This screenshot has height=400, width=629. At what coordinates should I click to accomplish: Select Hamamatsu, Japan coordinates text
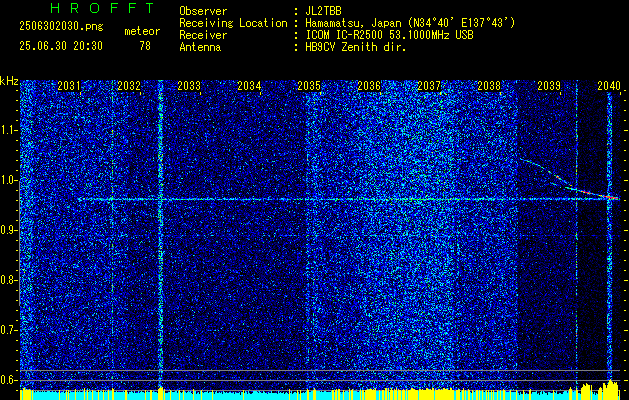[x=410, y=23]
